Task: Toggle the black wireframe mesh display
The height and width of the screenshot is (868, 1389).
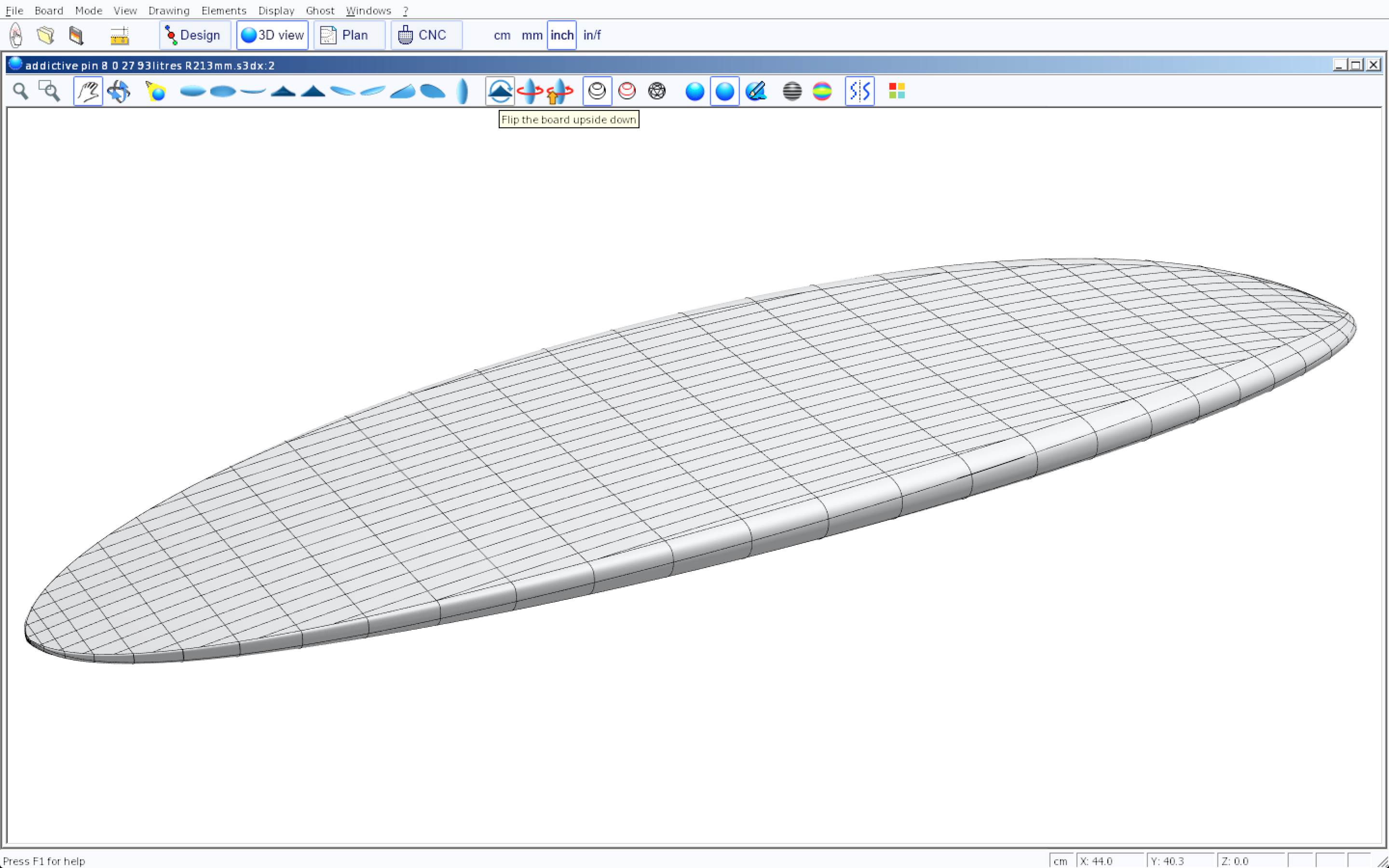Action: 597,91
